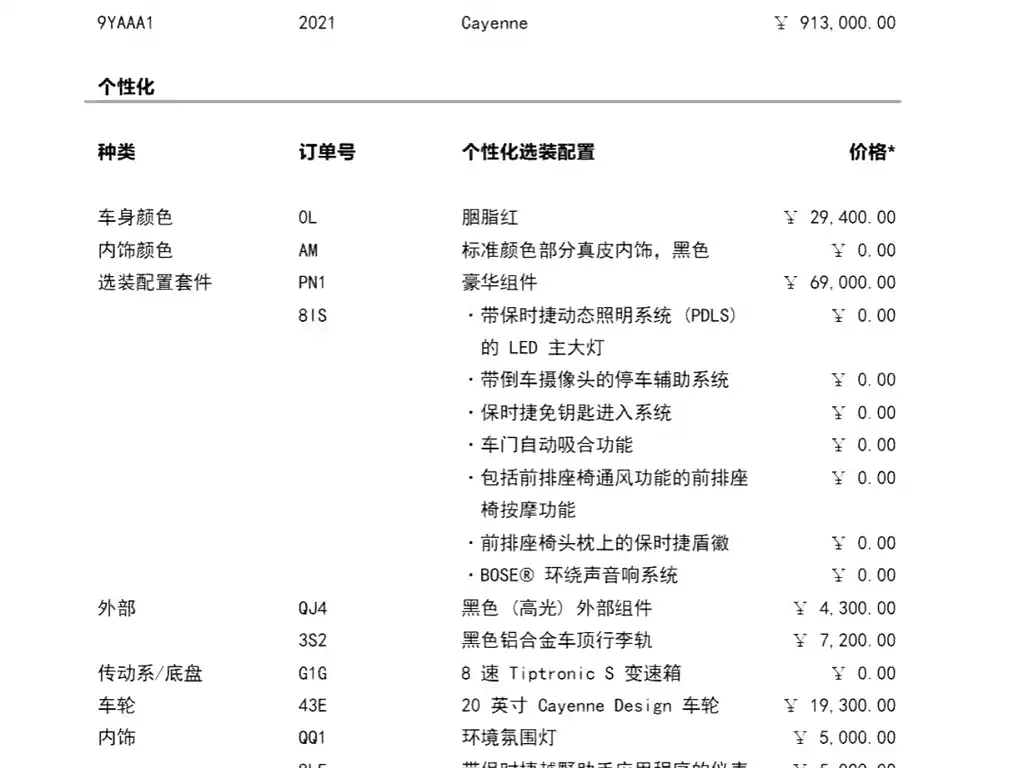
Task: Click the 传动系/底盘 category label
Action: (150, 673)
